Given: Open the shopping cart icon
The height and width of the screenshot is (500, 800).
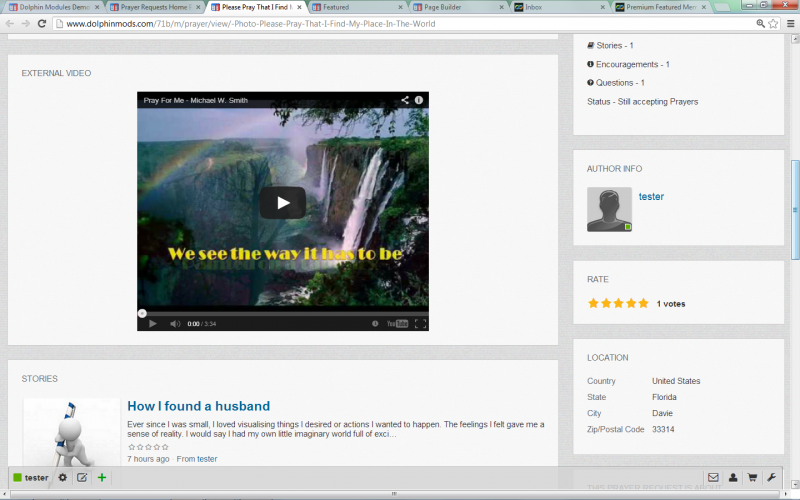Looking at the screenshot, I should tap(752, 478).
